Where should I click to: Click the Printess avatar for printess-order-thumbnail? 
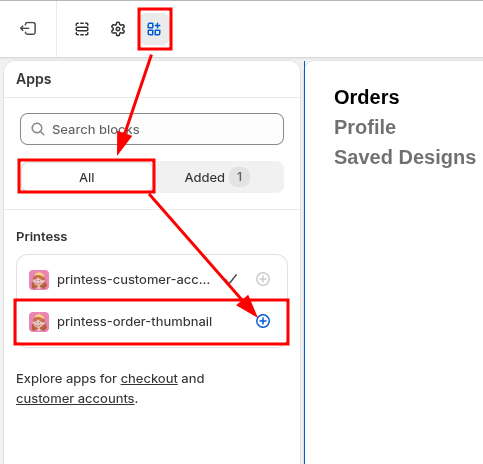[39, 322]
